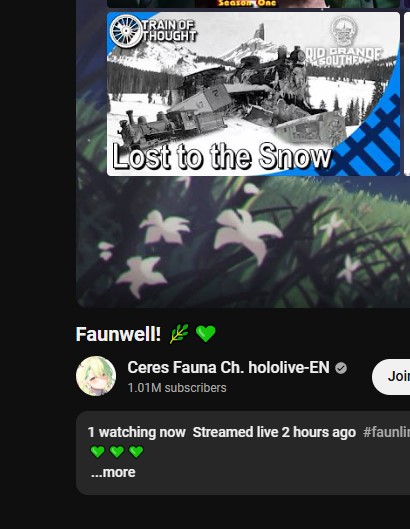This screenshot has height=529, width=410.
Task: Click green heart beside Faunwell title
Action: click(x=206, y=334)
